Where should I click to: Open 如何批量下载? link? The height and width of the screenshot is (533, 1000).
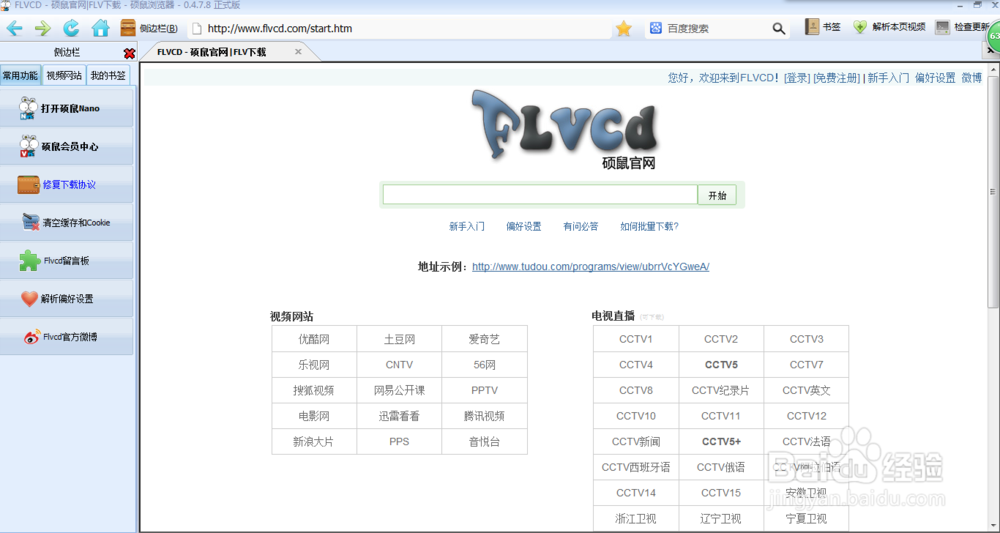pos(649,226)
